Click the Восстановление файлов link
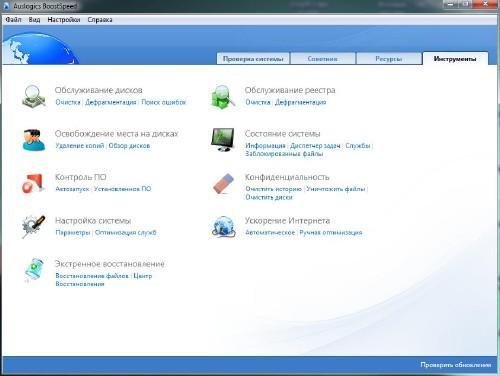This screenshot has height=376, width=500. click(x=92, y=276)
